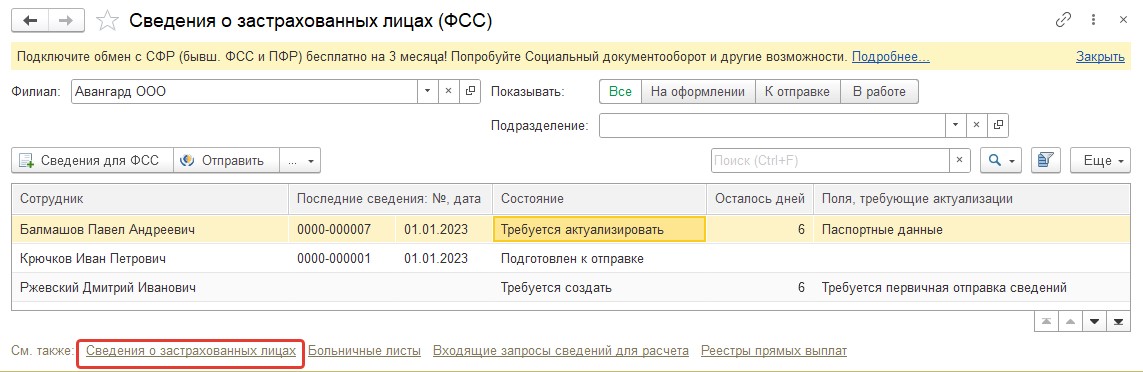Open the Филиал value in a new window
Image resolution: width=1143 pixels, height=372 pixels.
pyautogui.click(x=470, y=92)
